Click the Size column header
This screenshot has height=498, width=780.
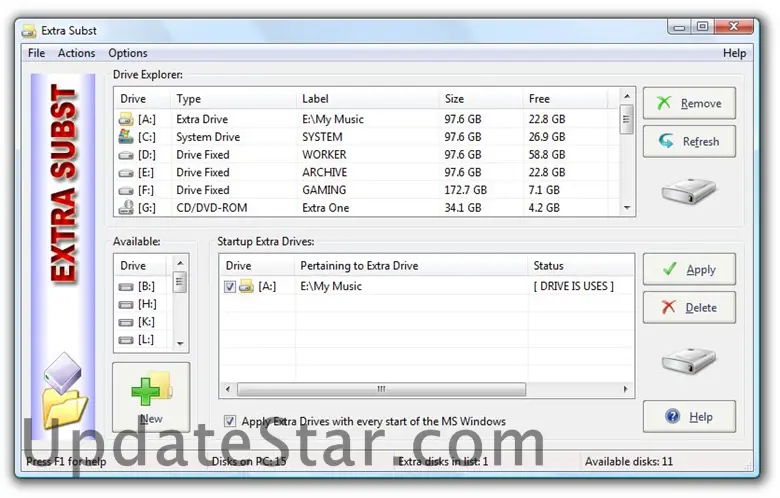(481, 99)
